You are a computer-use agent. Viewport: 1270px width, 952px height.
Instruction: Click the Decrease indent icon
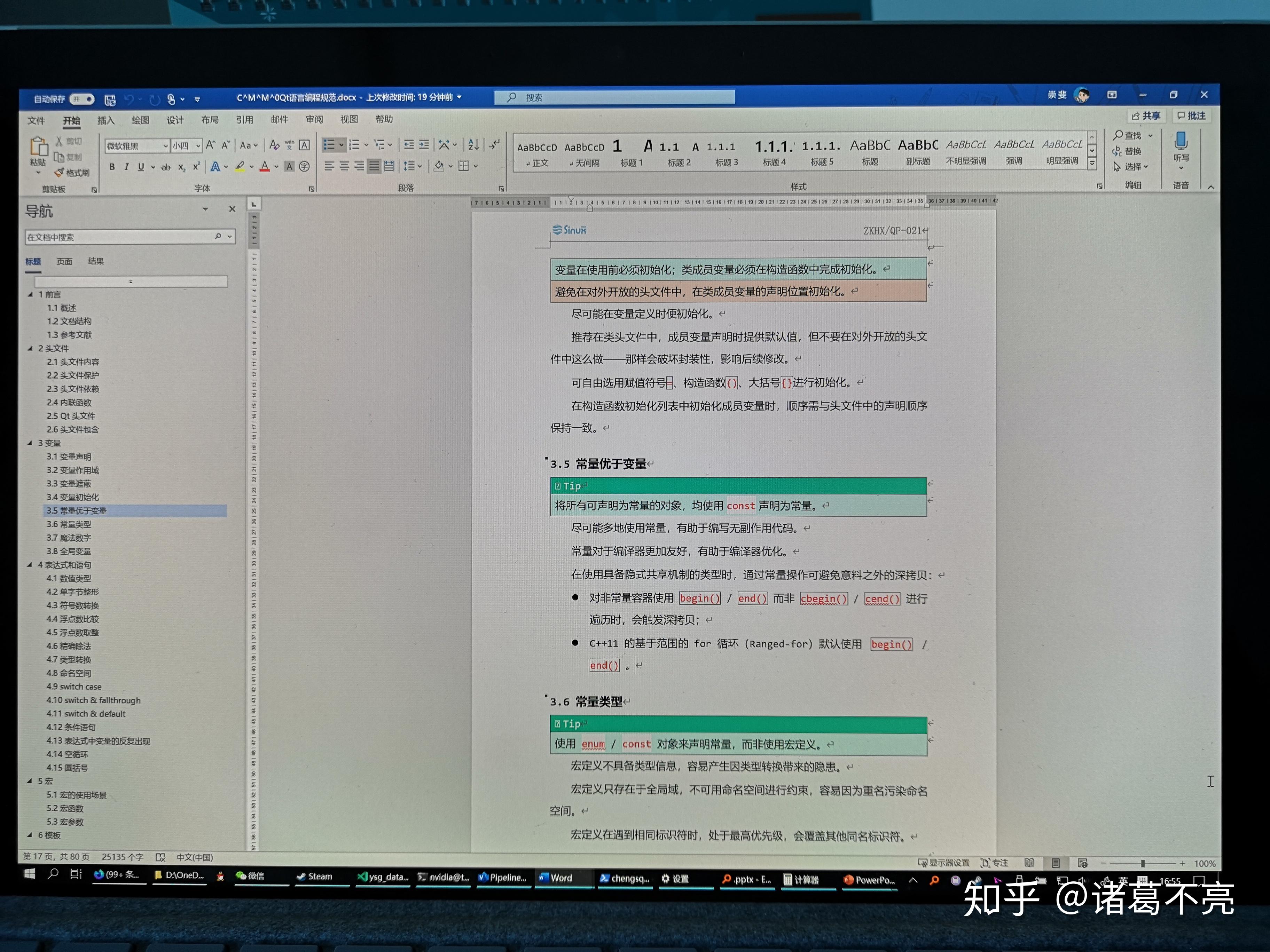tap(409, 145)
